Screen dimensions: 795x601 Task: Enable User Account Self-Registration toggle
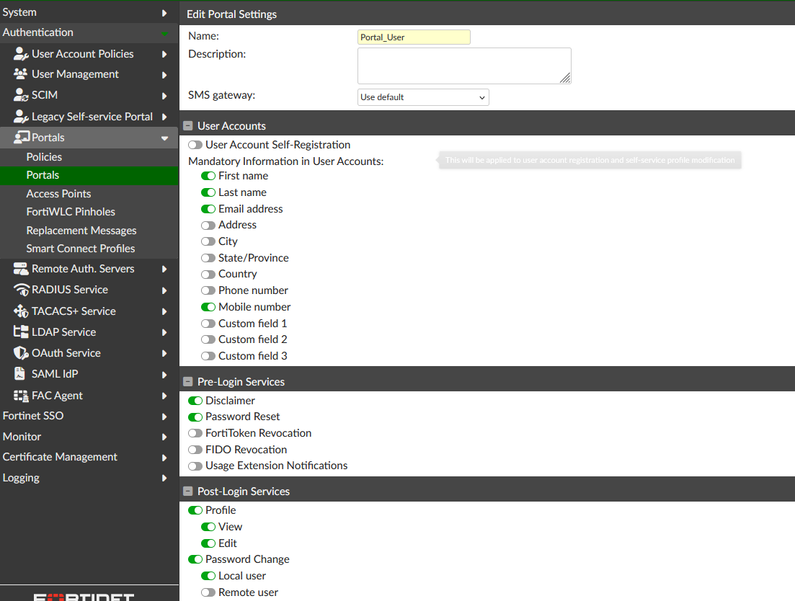(195, 145)
